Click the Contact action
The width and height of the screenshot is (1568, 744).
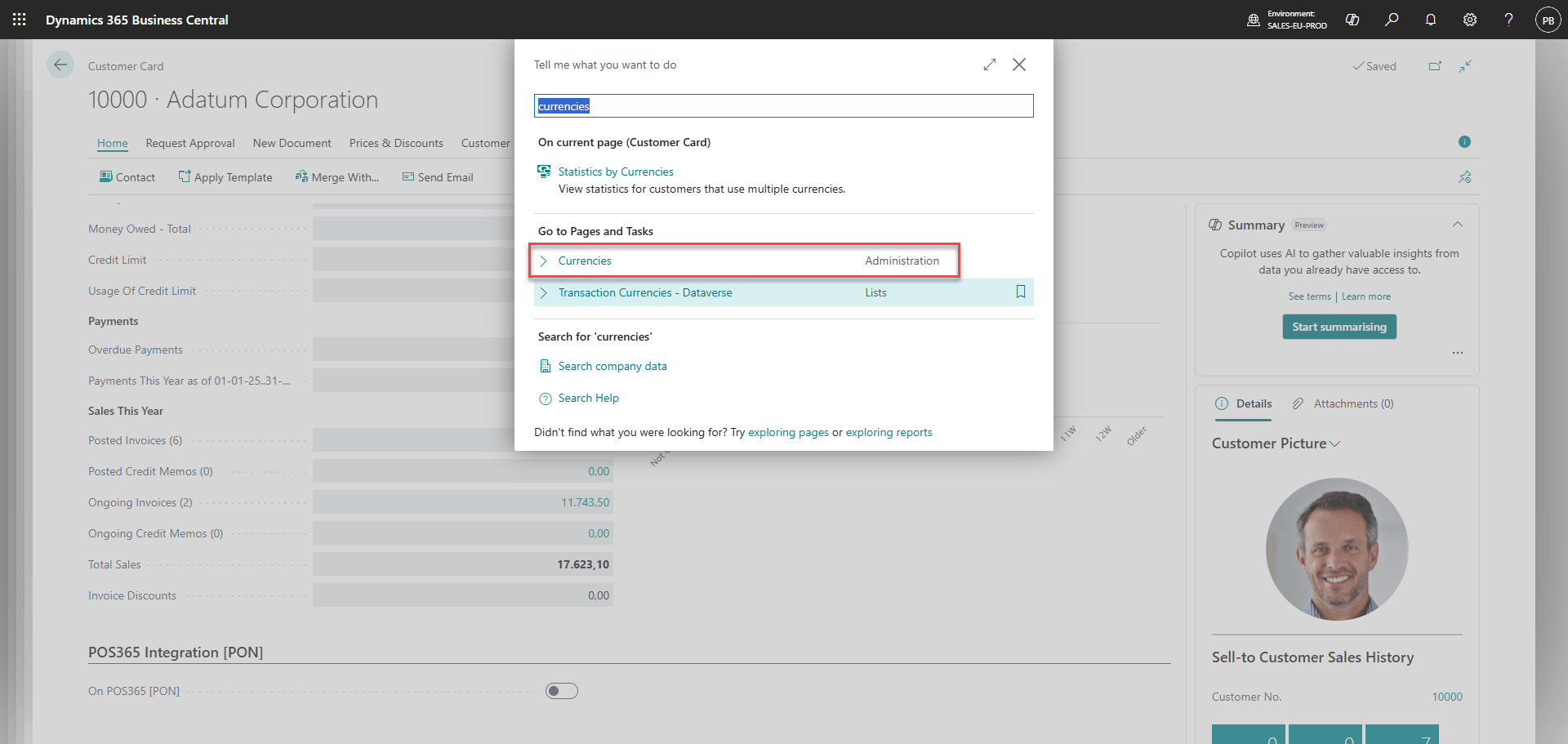click(x=127, y=177)
